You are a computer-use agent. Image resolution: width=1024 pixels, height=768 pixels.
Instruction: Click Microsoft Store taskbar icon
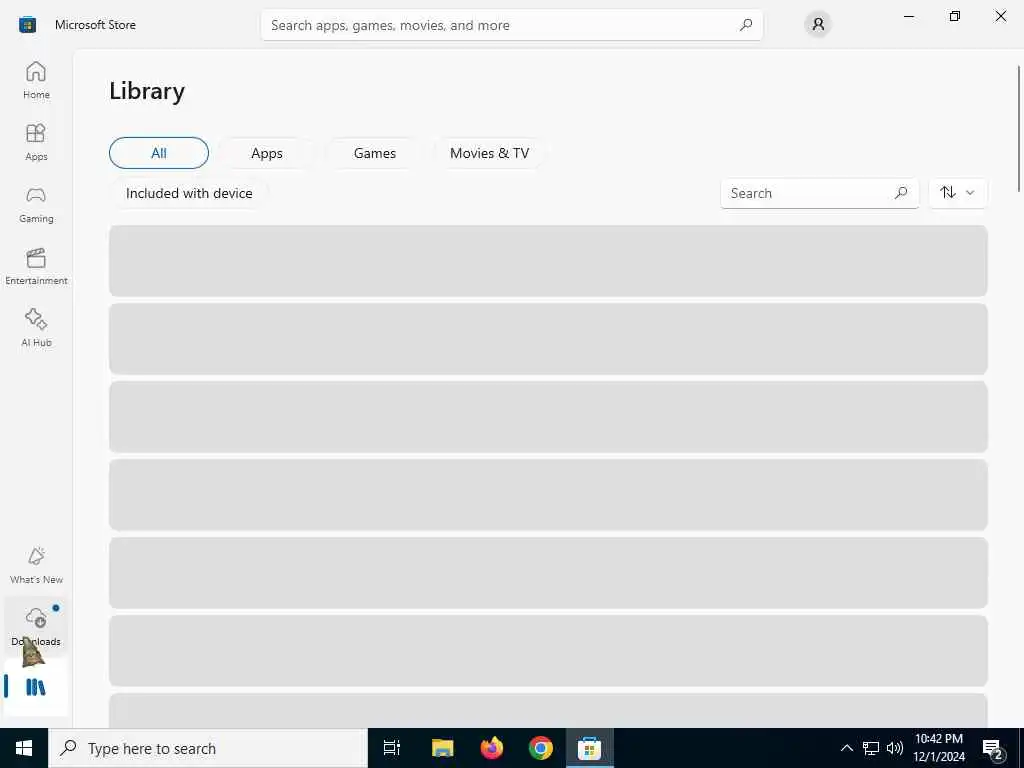click(589, 748)
